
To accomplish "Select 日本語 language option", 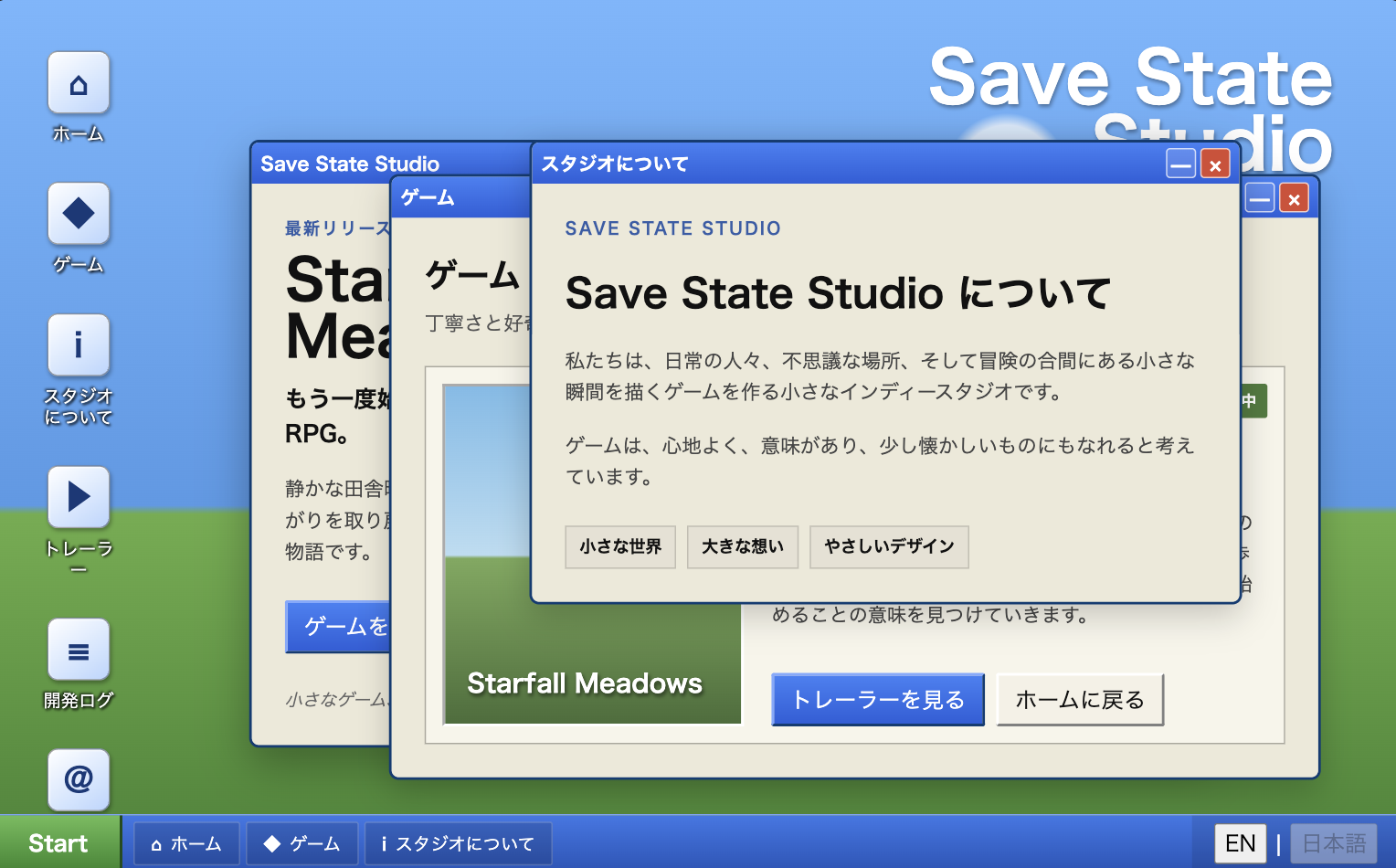I will point(1334,843).
